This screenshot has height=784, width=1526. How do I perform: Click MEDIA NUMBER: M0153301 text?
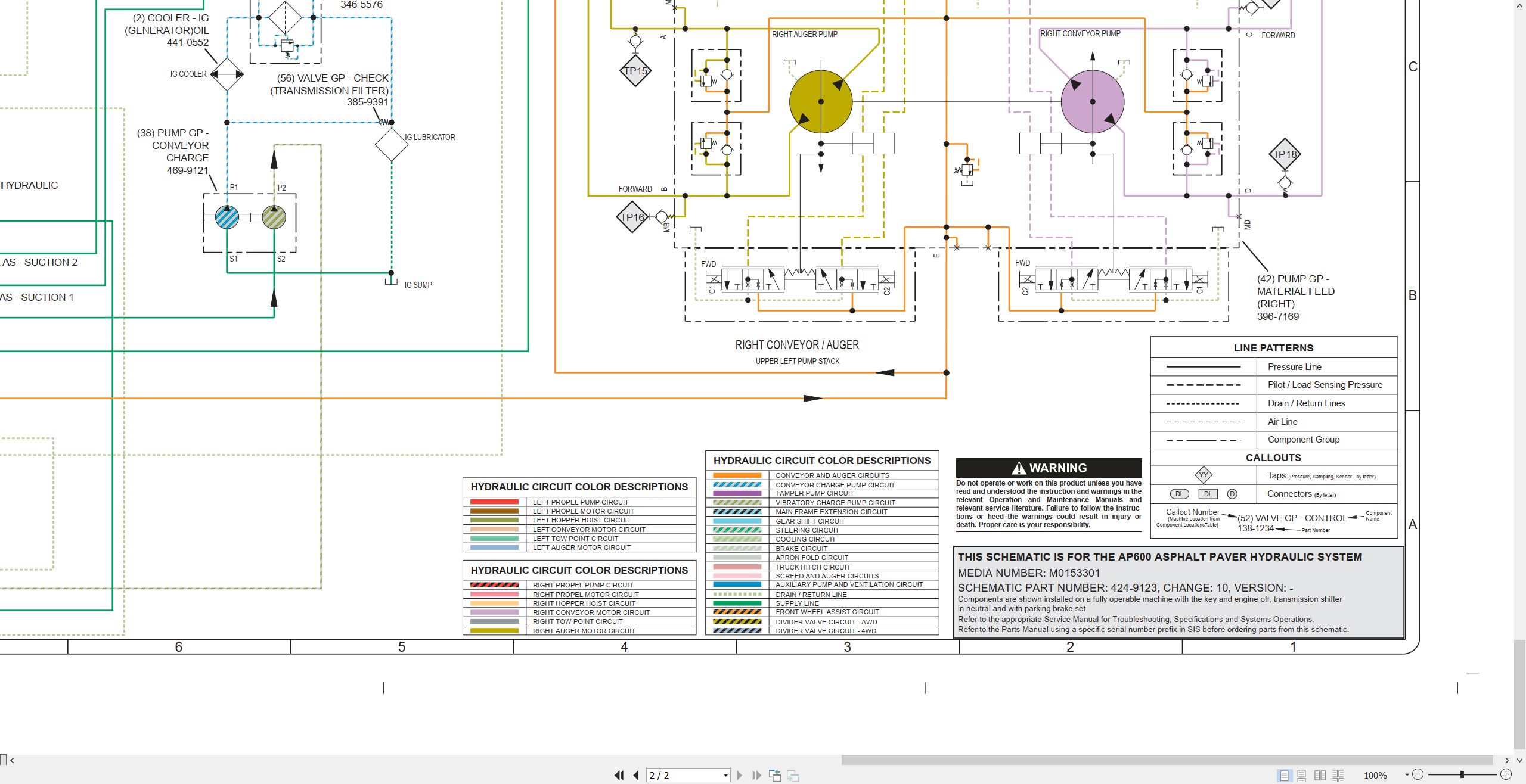tap(1028, 573)
